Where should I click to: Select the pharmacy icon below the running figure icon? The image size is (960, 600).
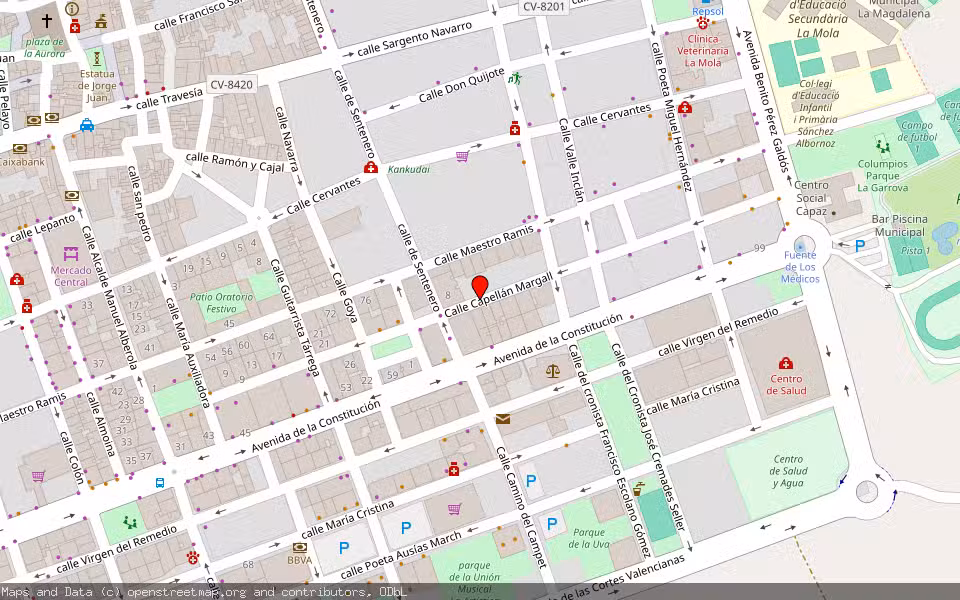pyautogui.click(x=515, y=128)
